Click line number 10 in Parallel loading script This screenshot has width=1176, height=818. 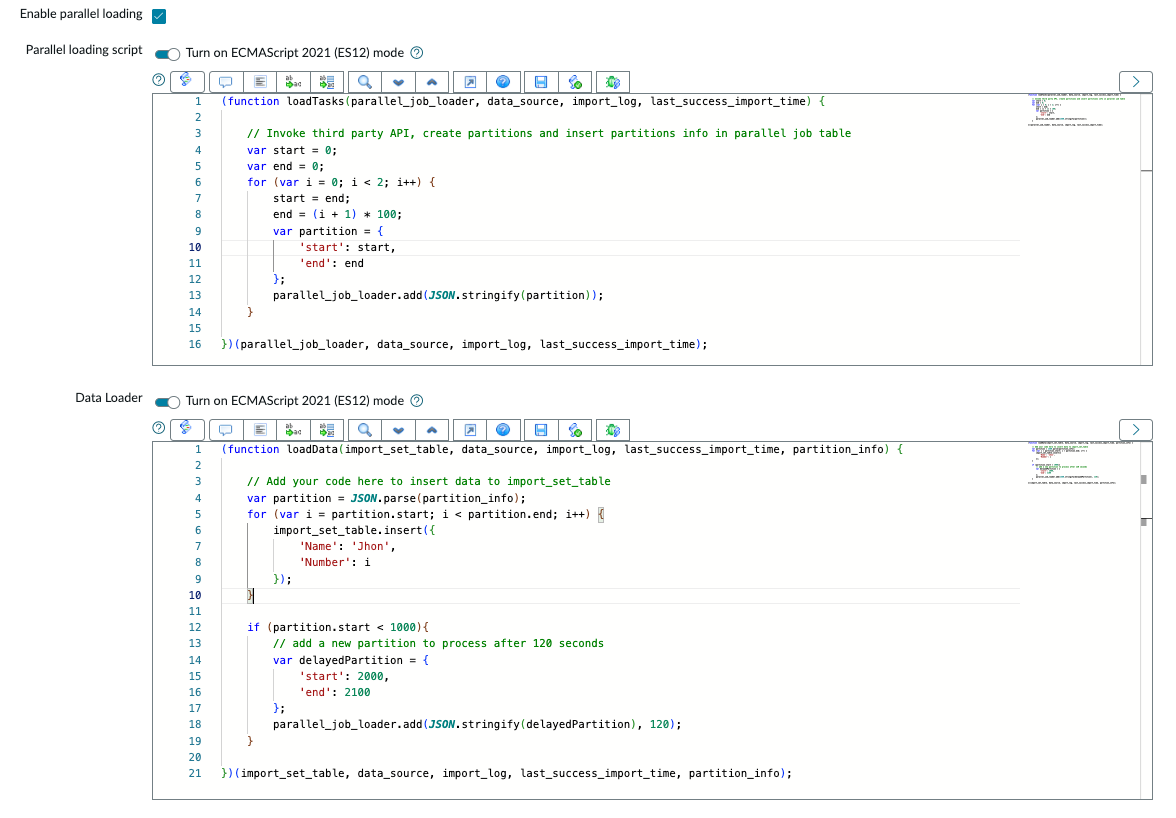pos(195,247)
